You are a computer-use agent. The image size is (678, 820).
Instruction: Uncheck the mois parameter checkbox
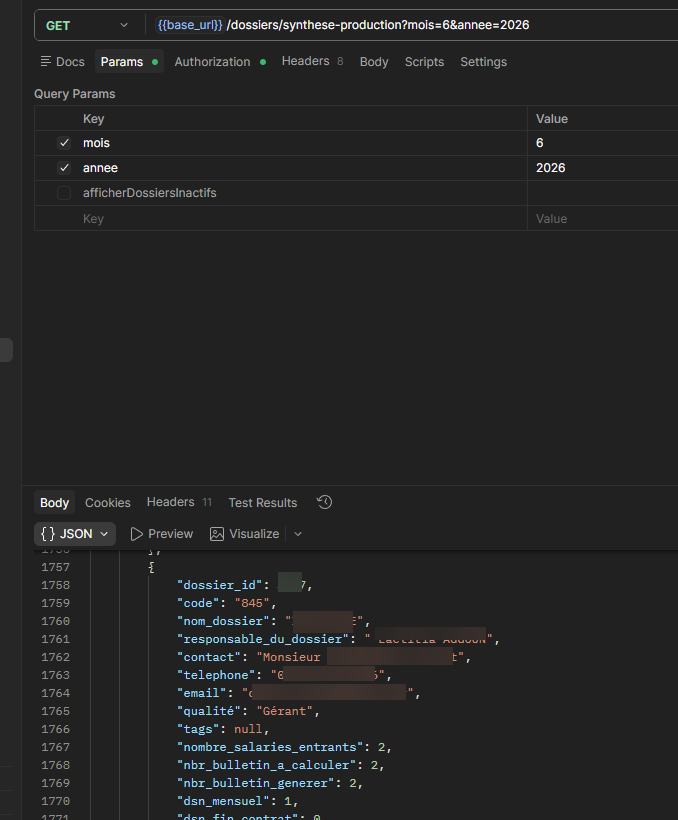click(x=64, y=143)
